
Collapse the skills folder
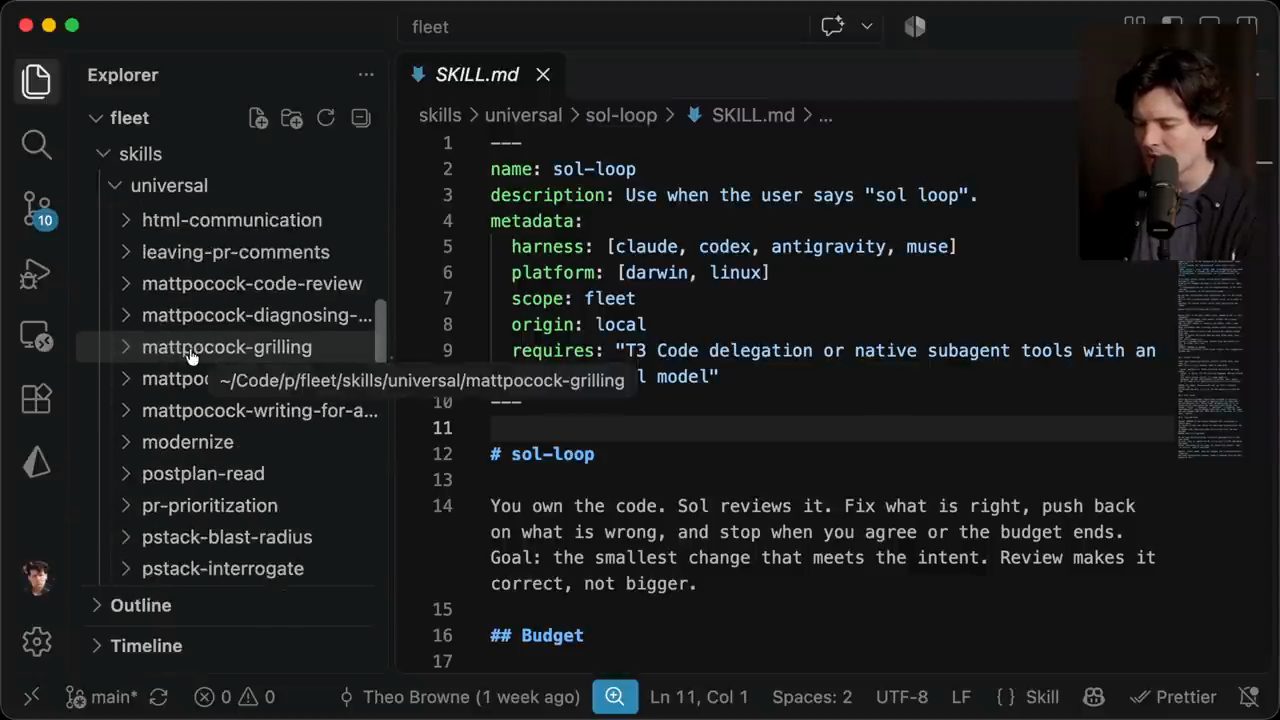103,154
